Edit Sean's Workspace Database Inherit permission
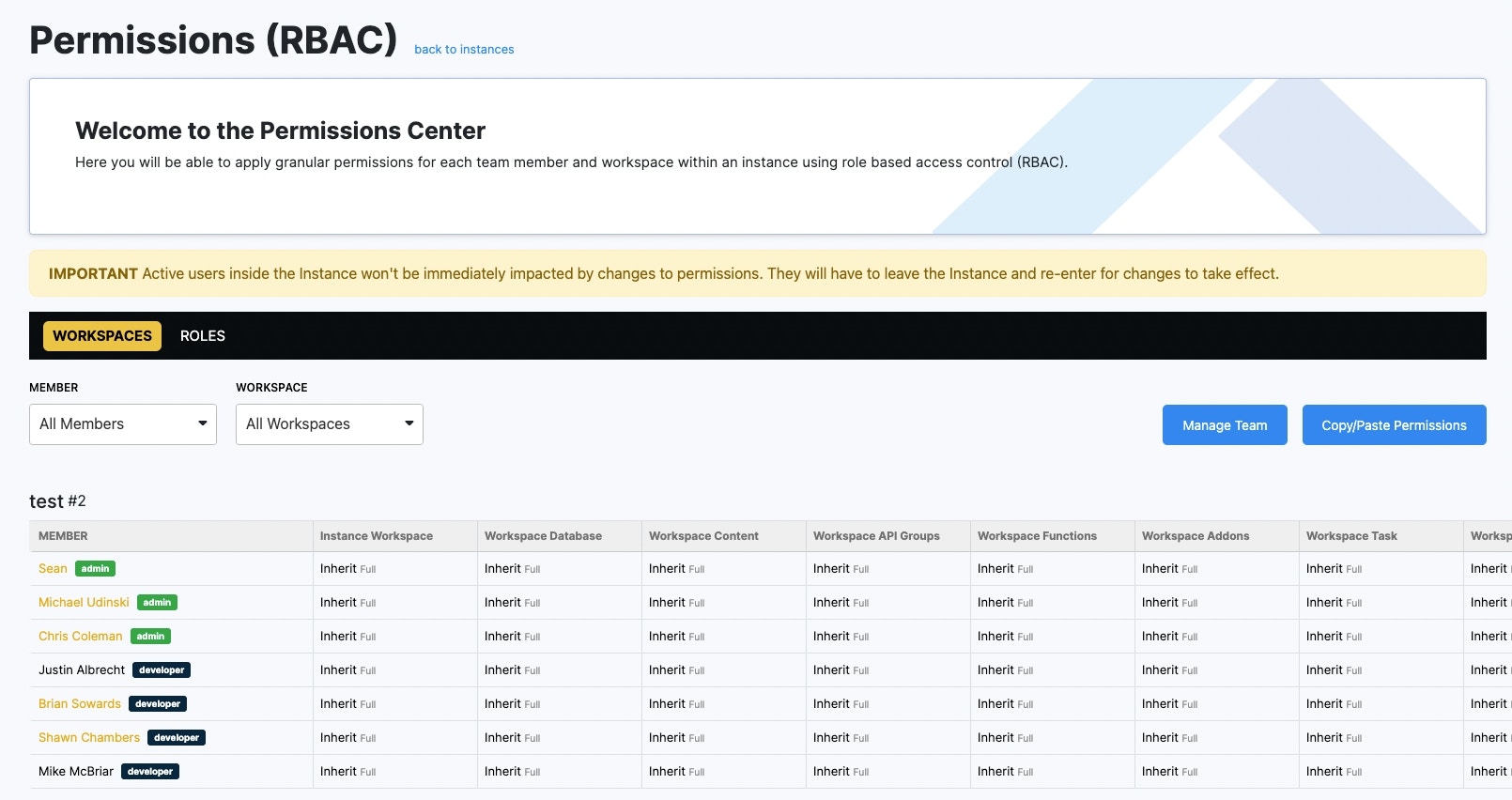The height and width of the screenshot is (800, 1512). click(512, 569)
